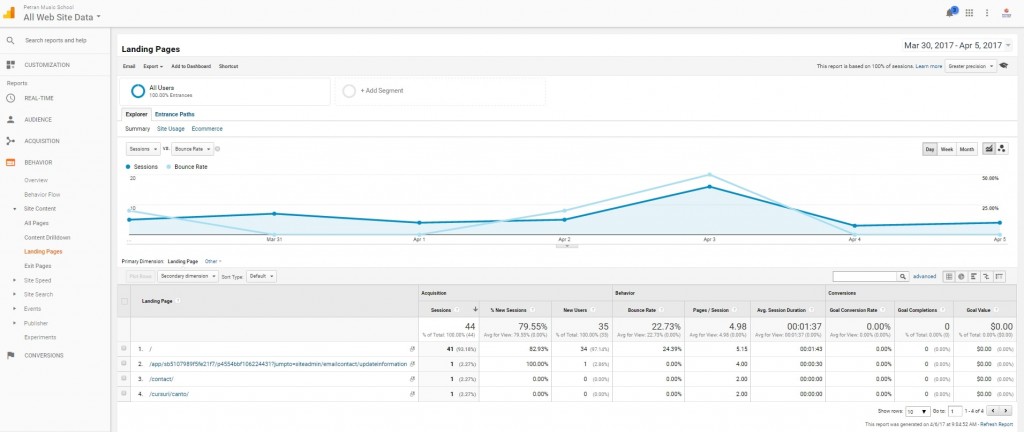Check the row 1 "/" checkbox
This screenshot has width=1024, height=432.
point(124,348)
